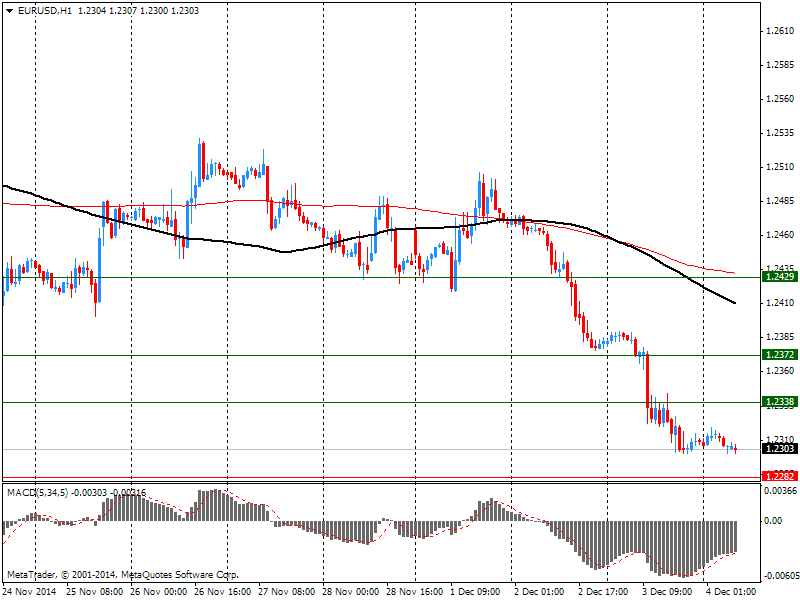Click the green 1.2372 price level label
The image size is (800, 600).
pyautogui.click(x=780, y=355)
